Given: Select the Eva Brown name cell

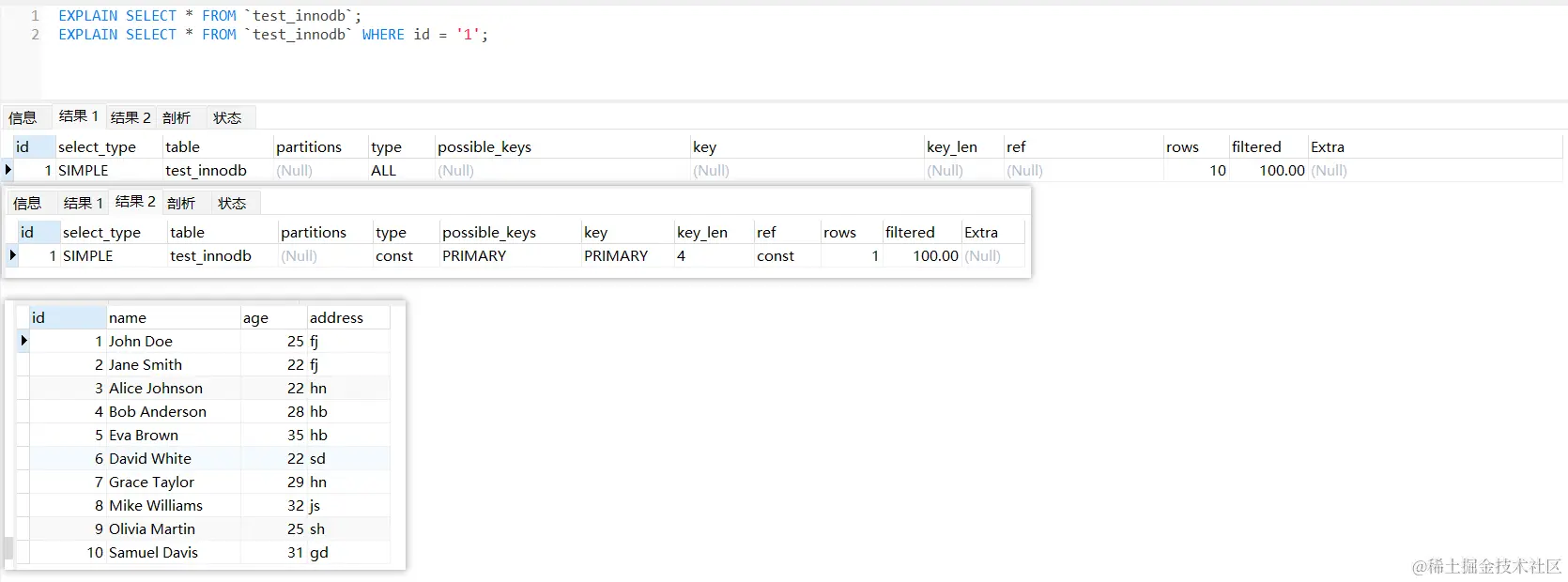Looking at the screenshot, I should [174, 435].
